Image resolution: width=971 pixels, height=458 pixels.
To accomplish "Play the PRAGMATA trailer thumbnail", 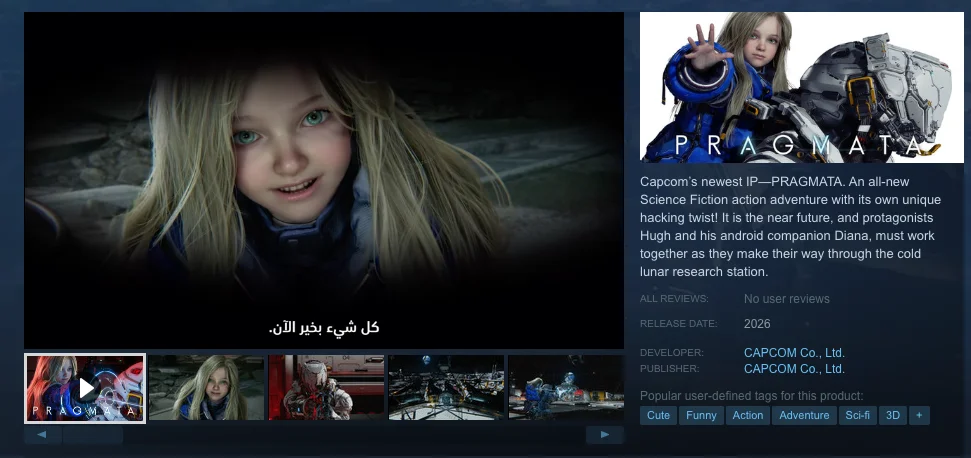I will [x=85, y=388].
